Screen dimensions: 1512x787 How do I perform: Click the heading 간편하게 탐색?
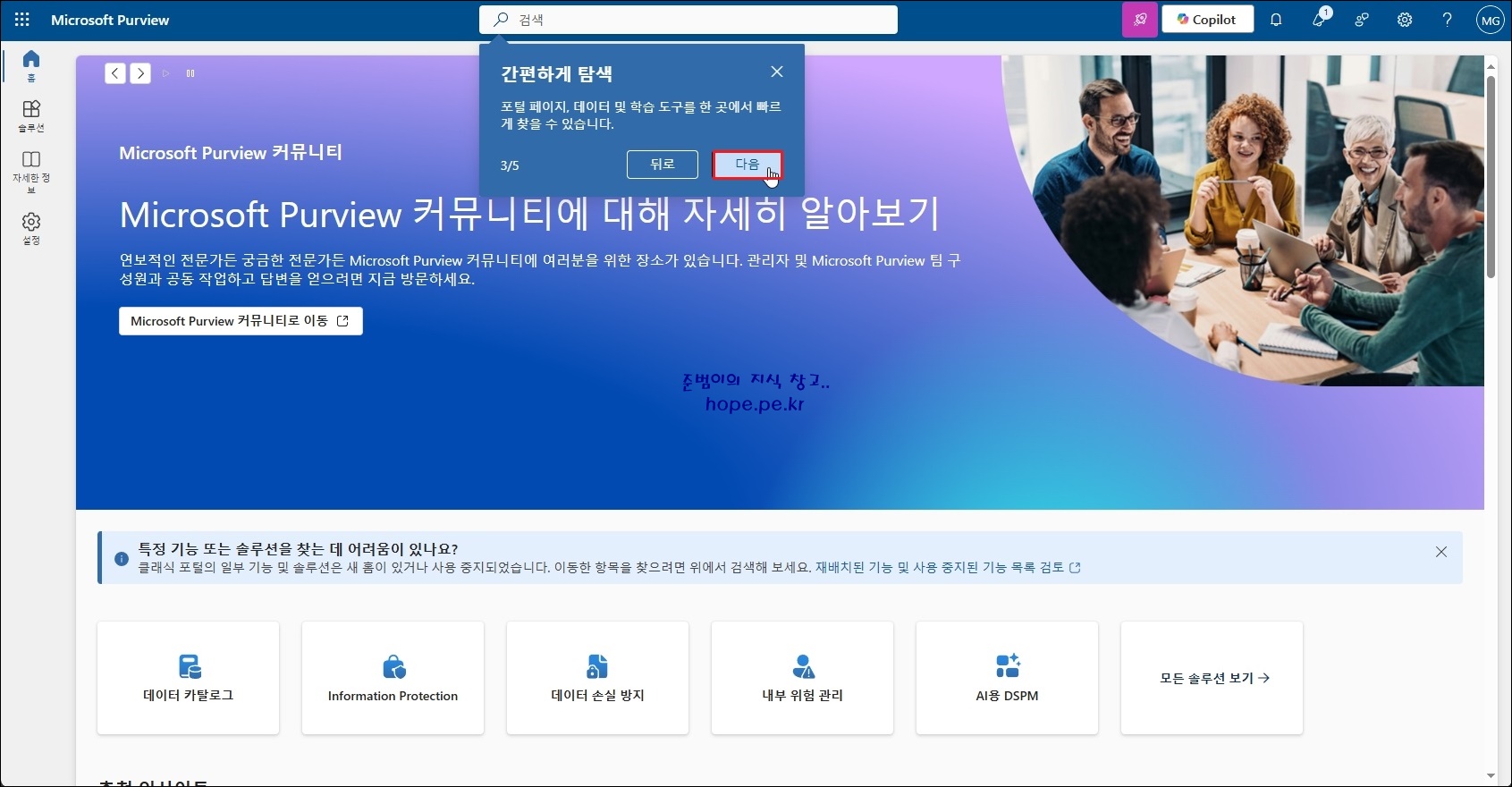tap(556, 73)
